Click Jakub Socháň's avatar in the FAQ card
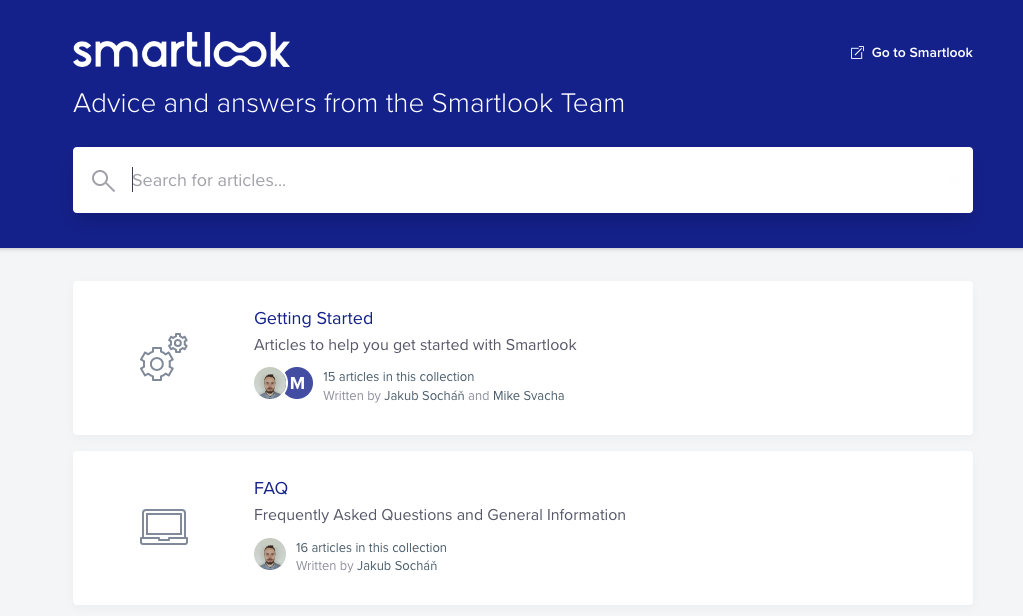This screenshot has width=1023, height=616. pos(270,553)
